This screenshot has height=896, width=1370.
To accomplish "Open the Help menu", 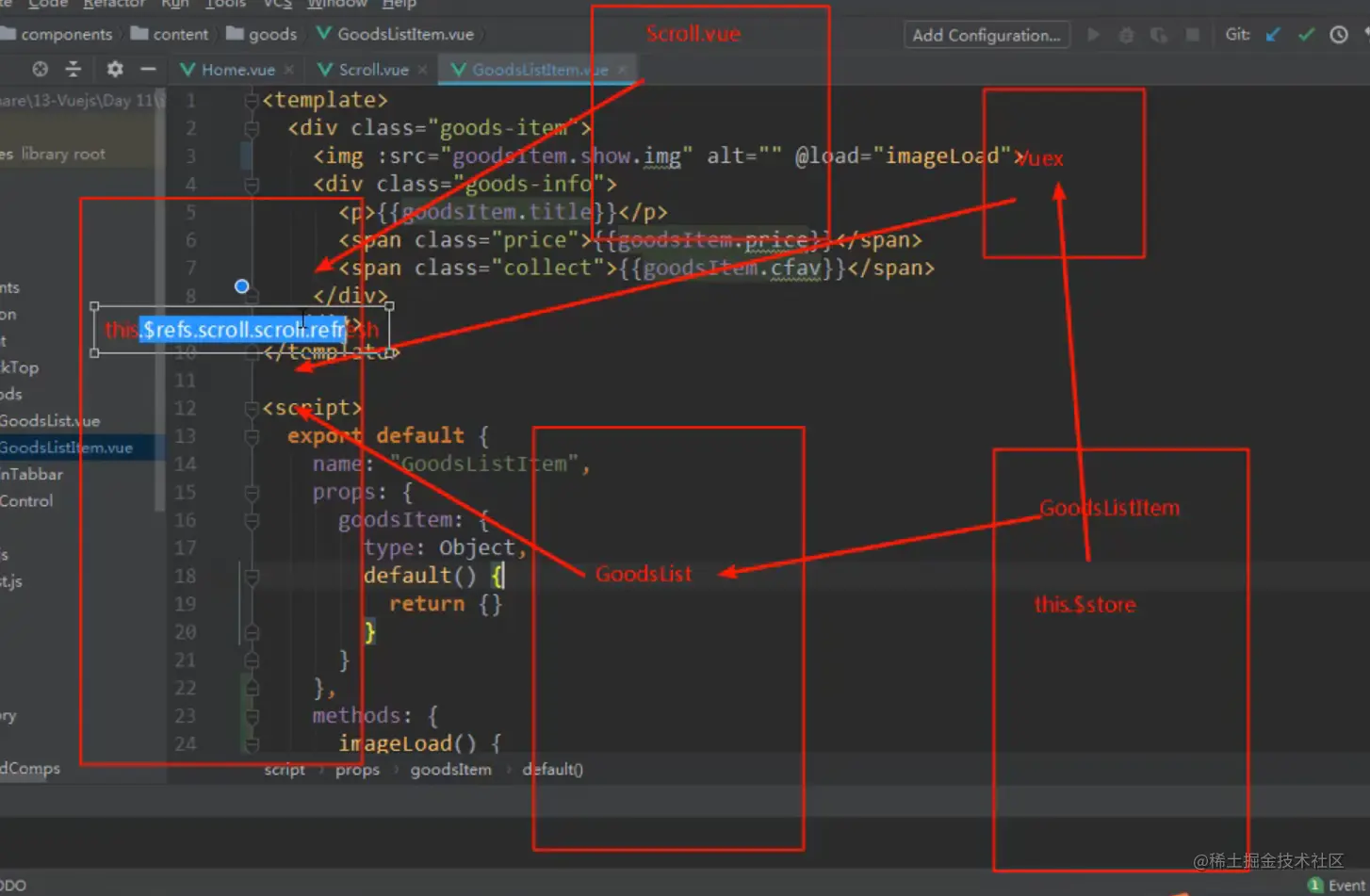I will 399,4.
